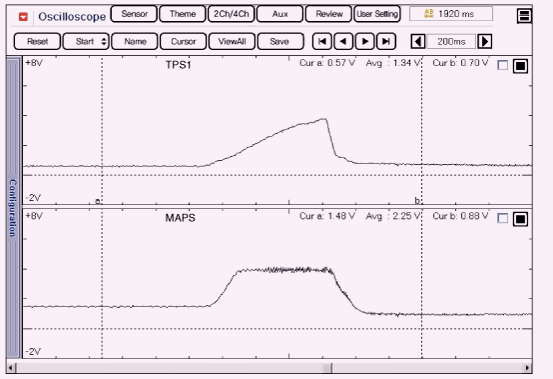Decrease the time base with left arrow
This screenshot has height=379, width=553.
(x=418, y=42)
